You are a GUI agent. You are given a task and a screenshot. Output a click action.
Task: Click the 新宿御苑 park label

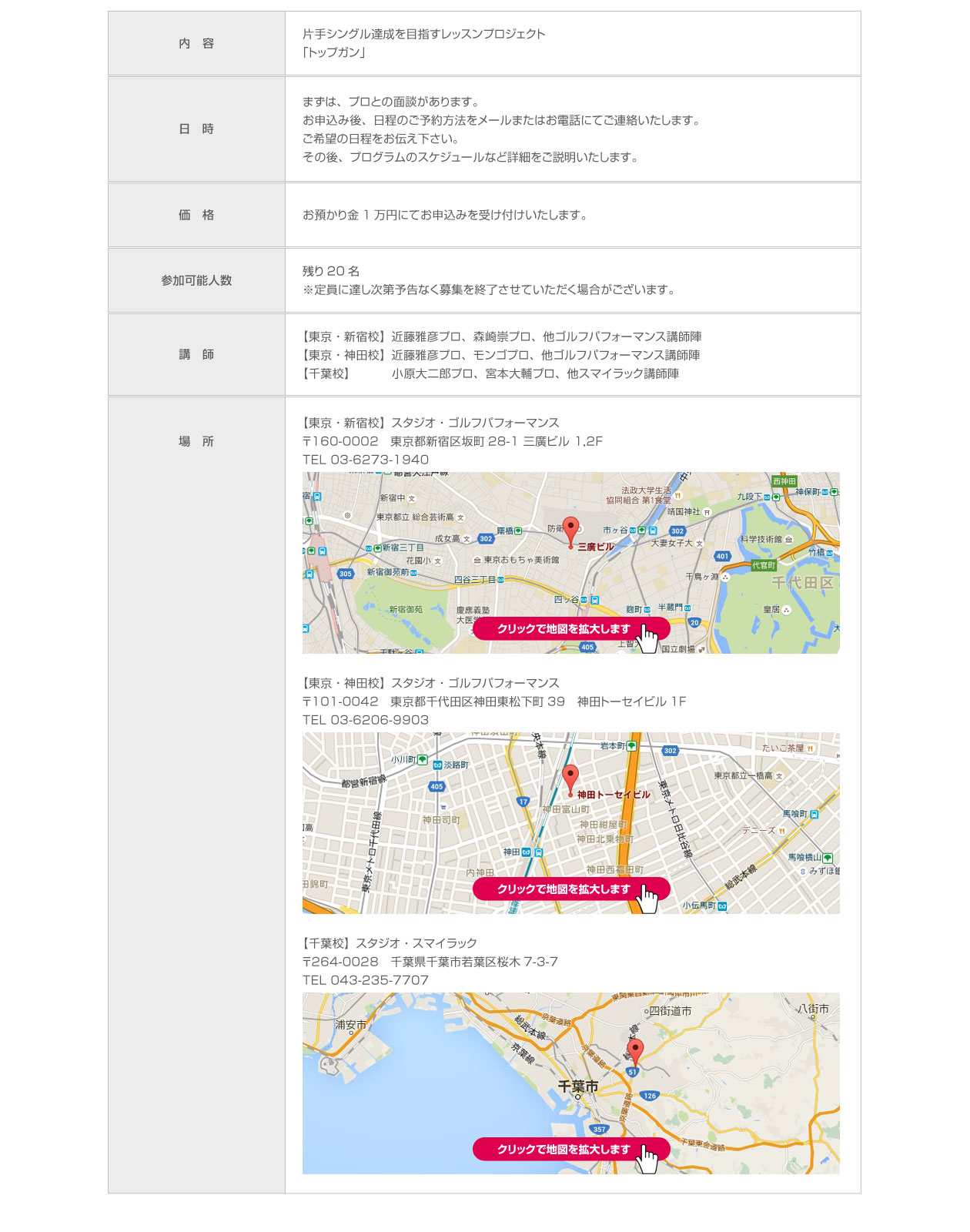[x=405, y=610]
